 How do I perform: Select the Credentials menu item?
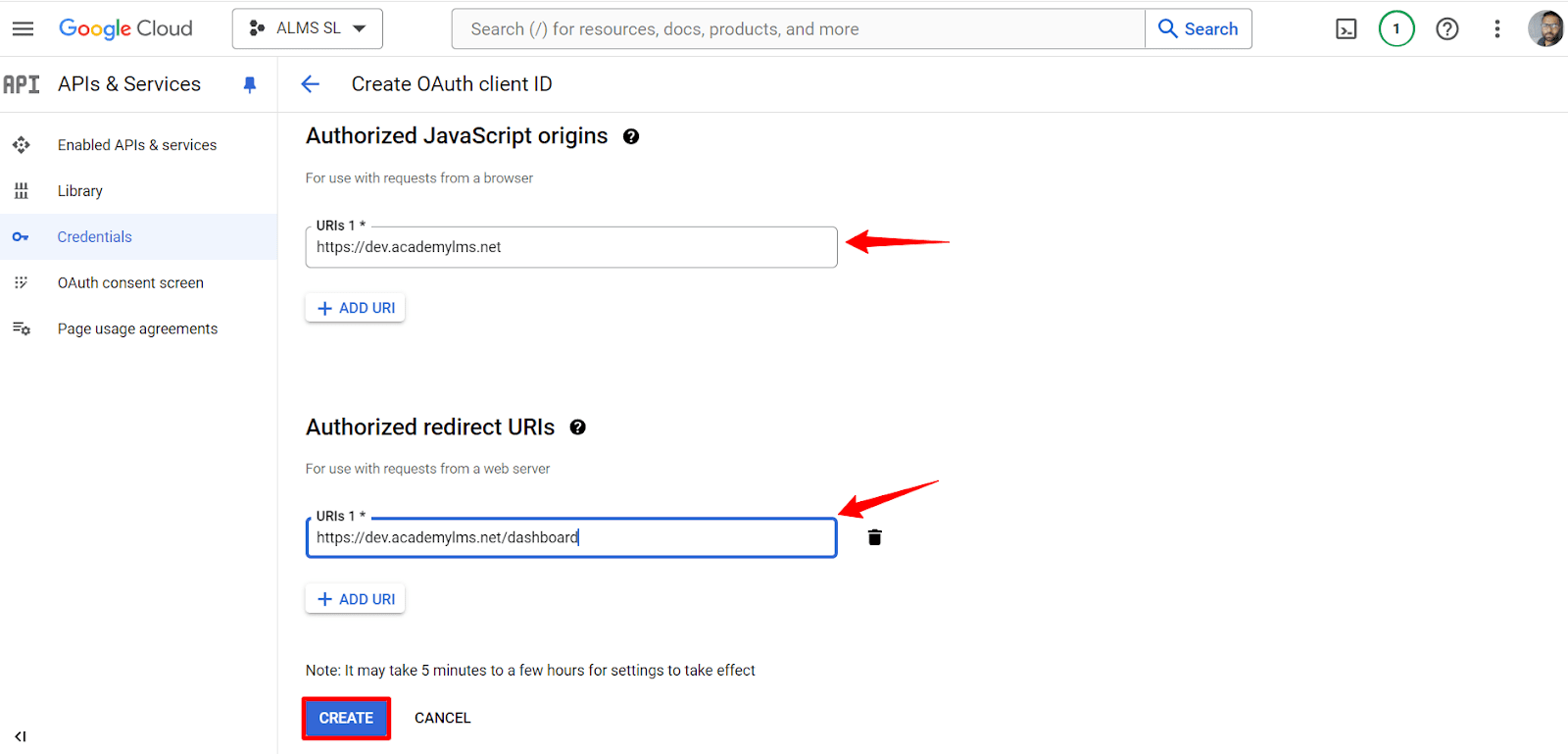coord(138,237)
